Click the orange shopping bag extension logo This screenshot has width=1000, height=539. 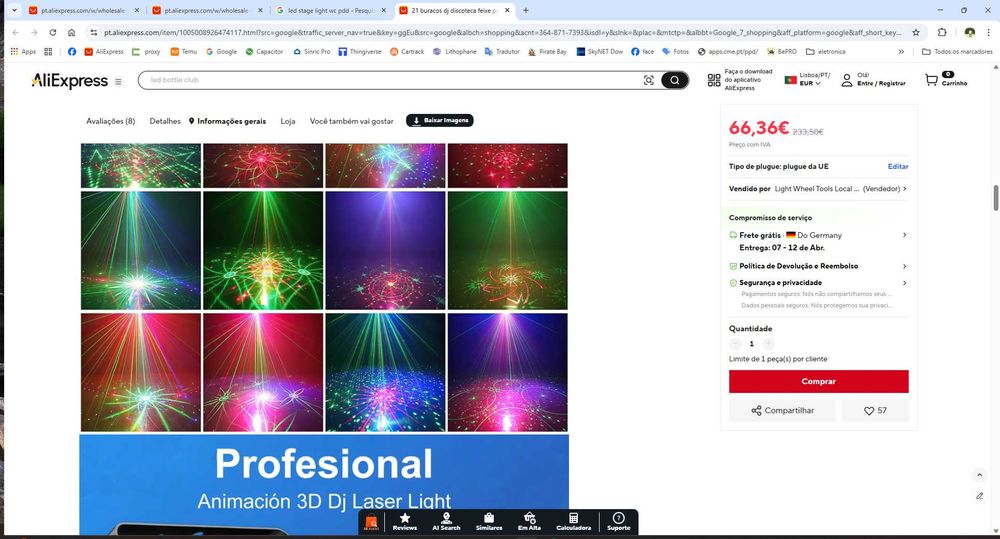tap(371, 522)
